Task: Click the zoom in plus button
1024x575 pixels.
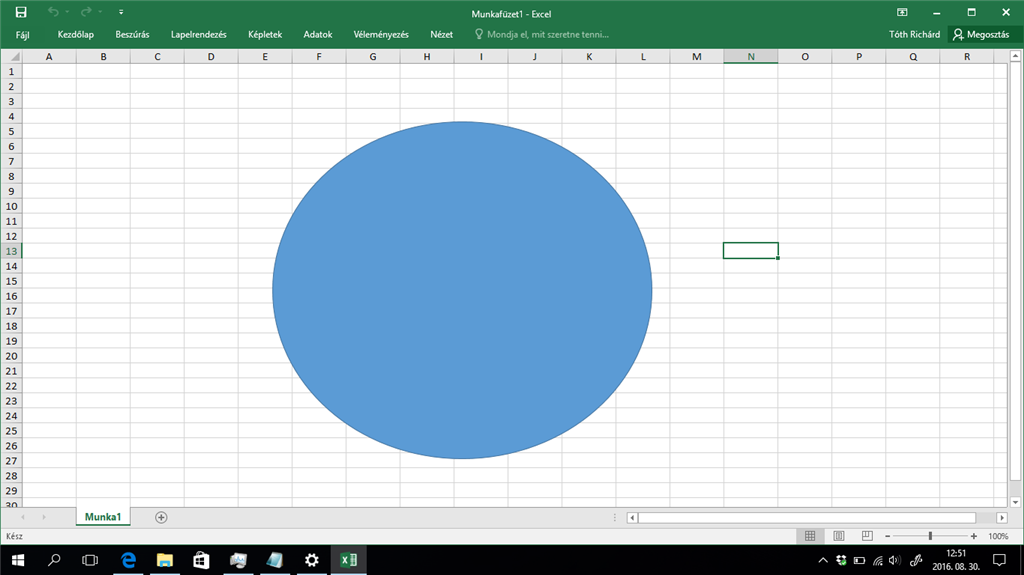Action: pos(974,536)
